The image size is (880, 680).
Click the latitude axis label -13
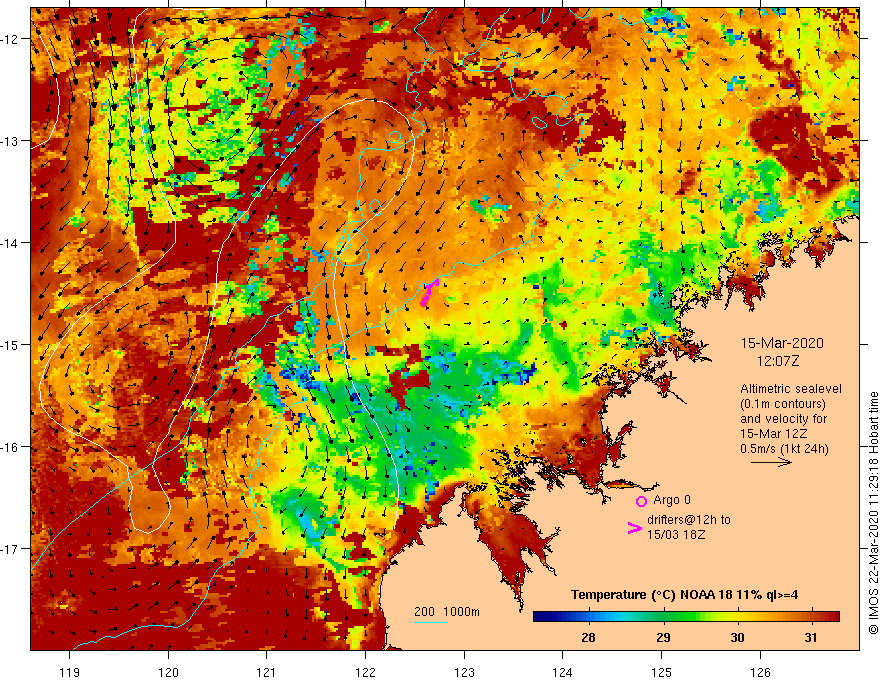10,141
